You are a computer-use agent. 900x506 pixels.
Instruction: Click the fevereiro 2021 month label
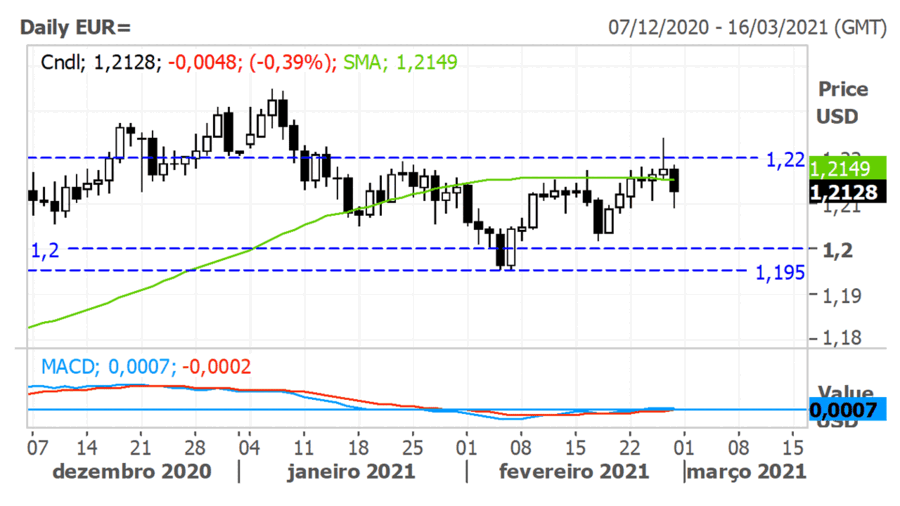574,470
